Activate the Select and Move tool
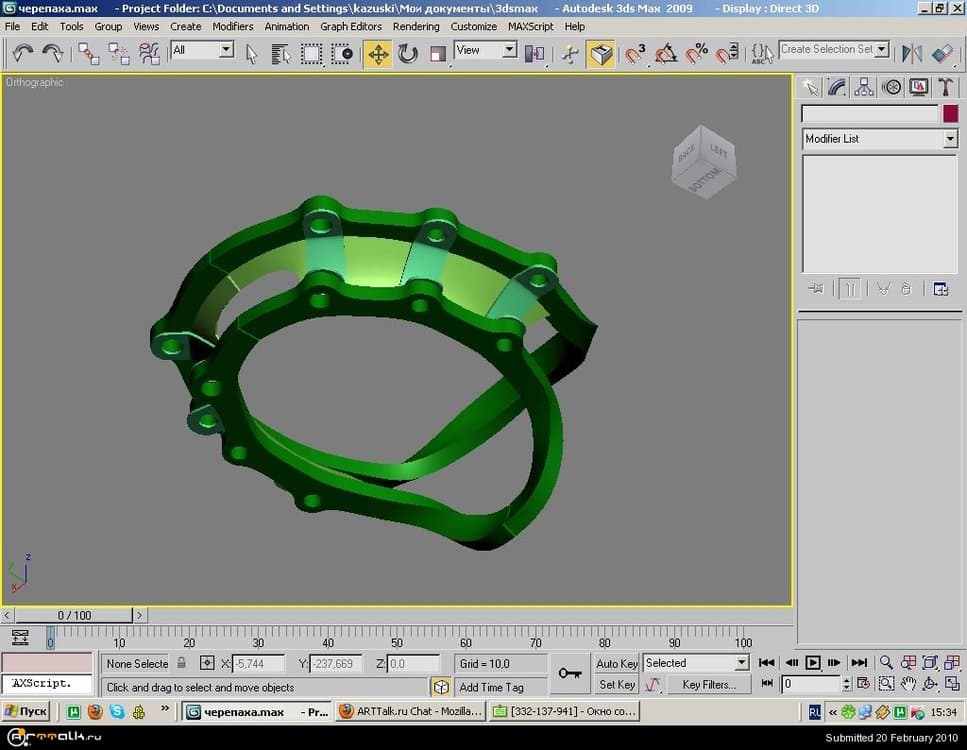Viewport: 967px width, 750px height. click(378, 54)
